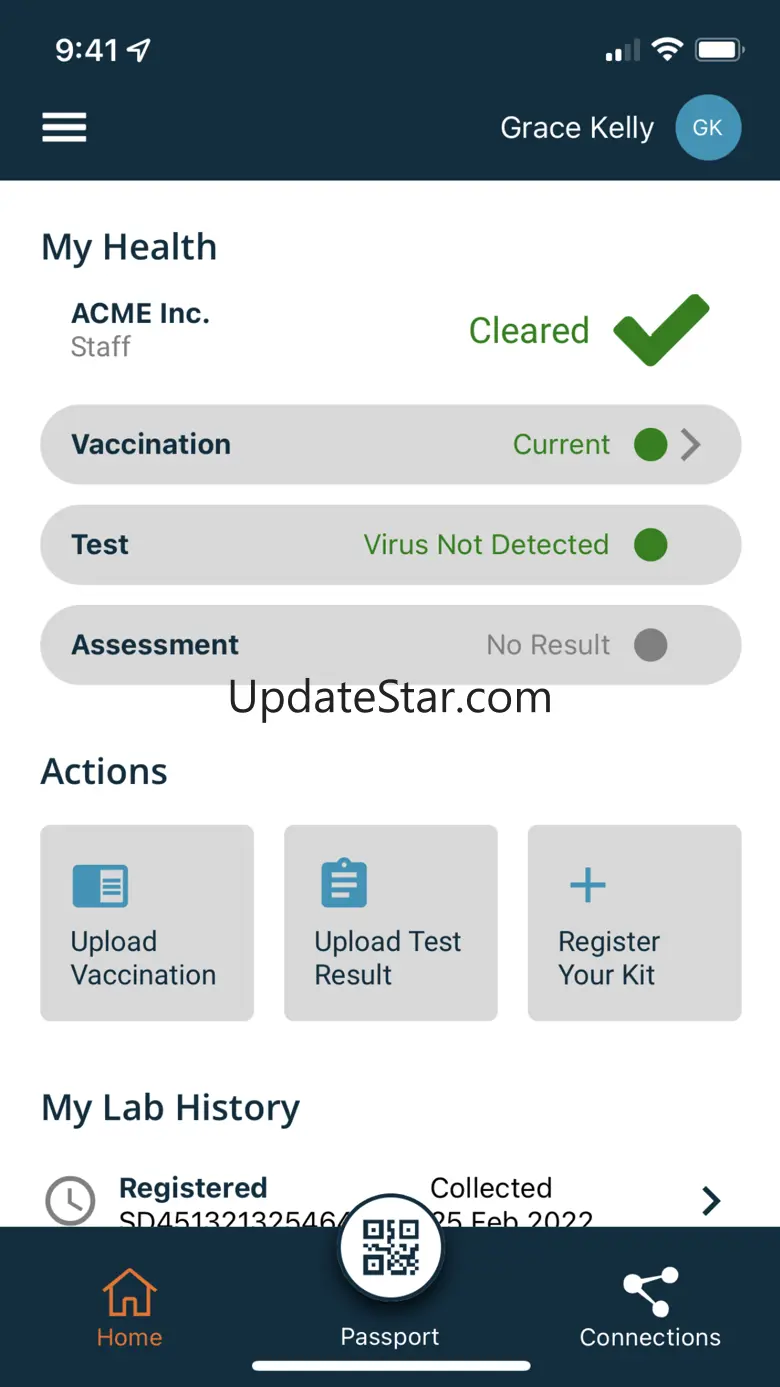The width and height of the screenshot is (780, 1387).
Task: Tap the ACME Inc. Staff organization label
Action: pyautogui.click(x=140, y=329)
